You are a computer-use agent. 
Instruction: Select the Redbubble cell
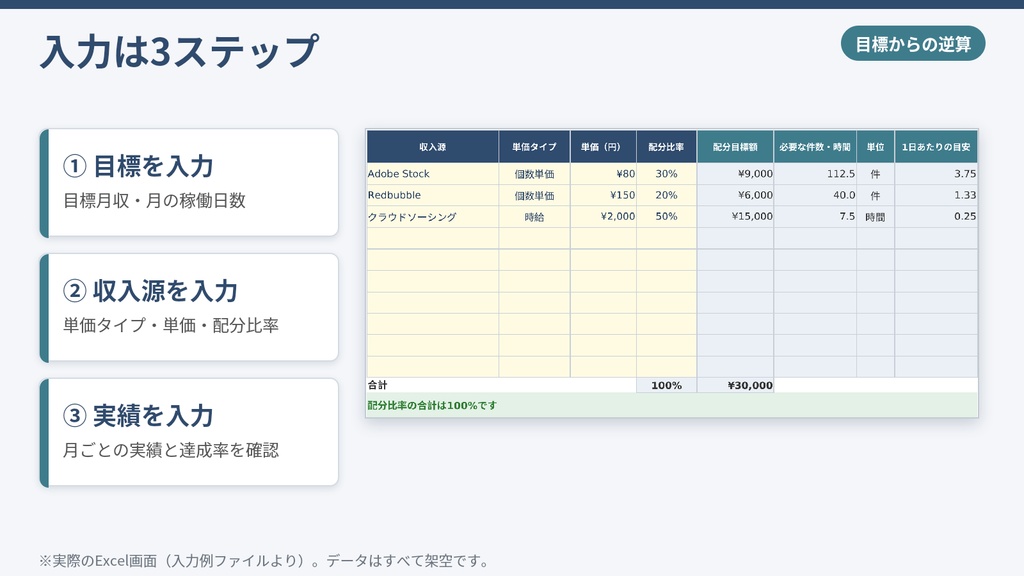tap(432, 195)
